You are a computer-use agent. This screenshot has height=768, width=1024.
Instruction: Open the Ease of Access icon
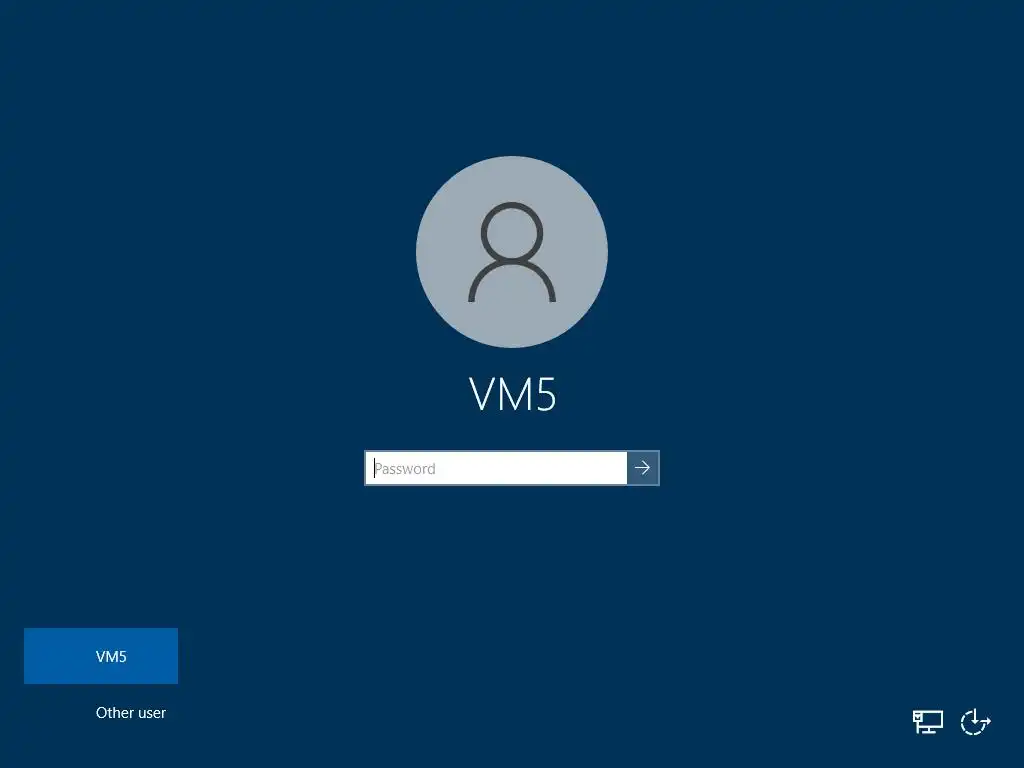(x=975, y=722)
